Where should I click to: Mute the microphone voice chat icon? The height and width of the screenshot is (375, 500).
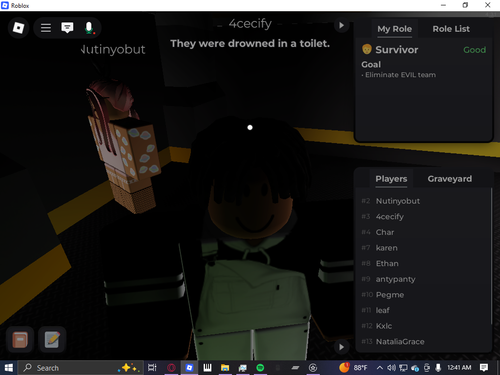[89, 28]
